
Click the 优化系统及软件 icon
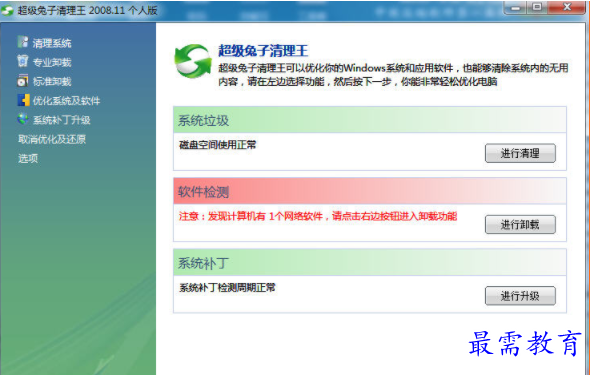(x=23, y=100)
